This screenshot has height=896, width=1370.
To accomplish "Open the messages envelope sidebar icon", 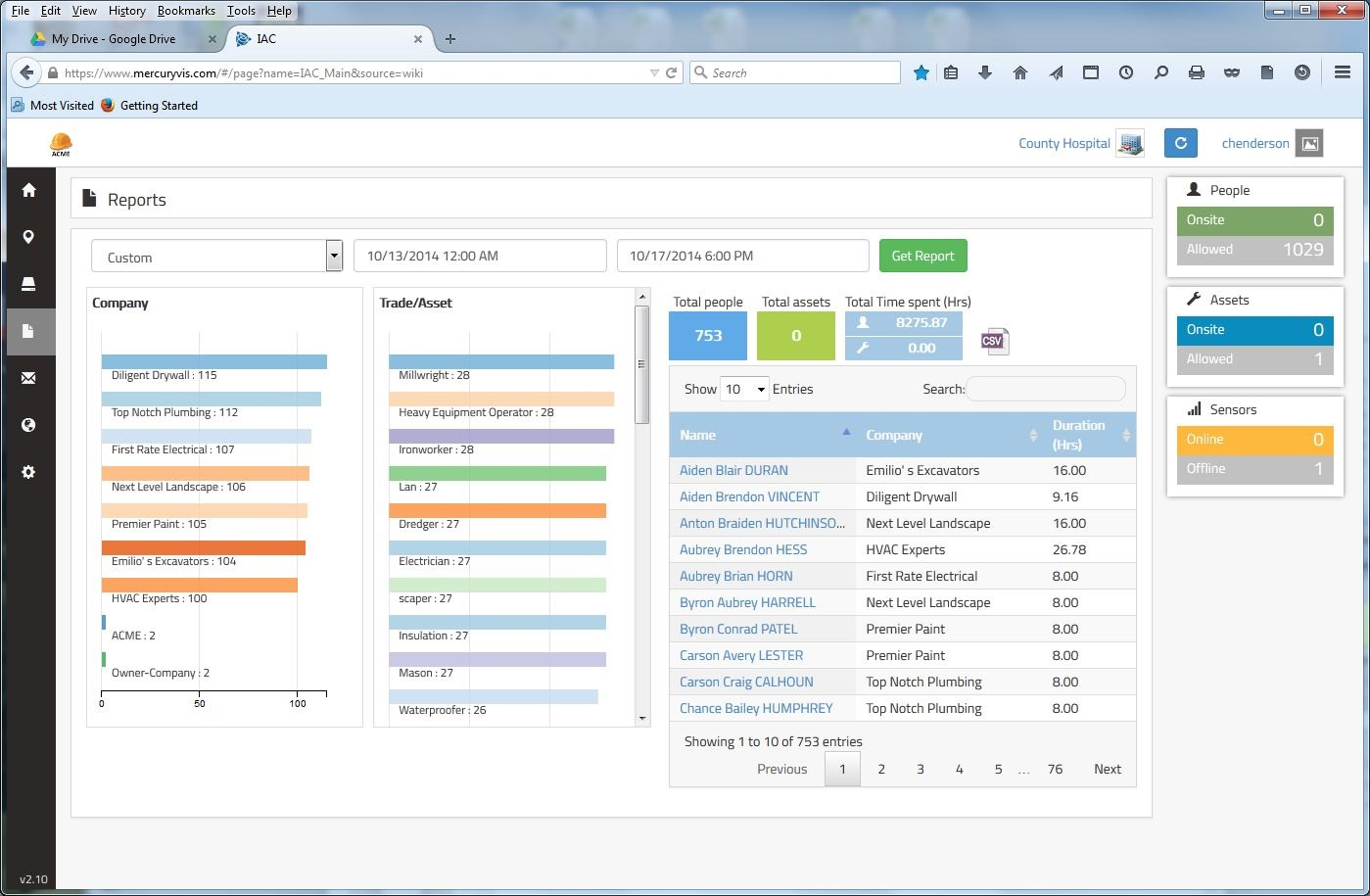I will 28,378.
